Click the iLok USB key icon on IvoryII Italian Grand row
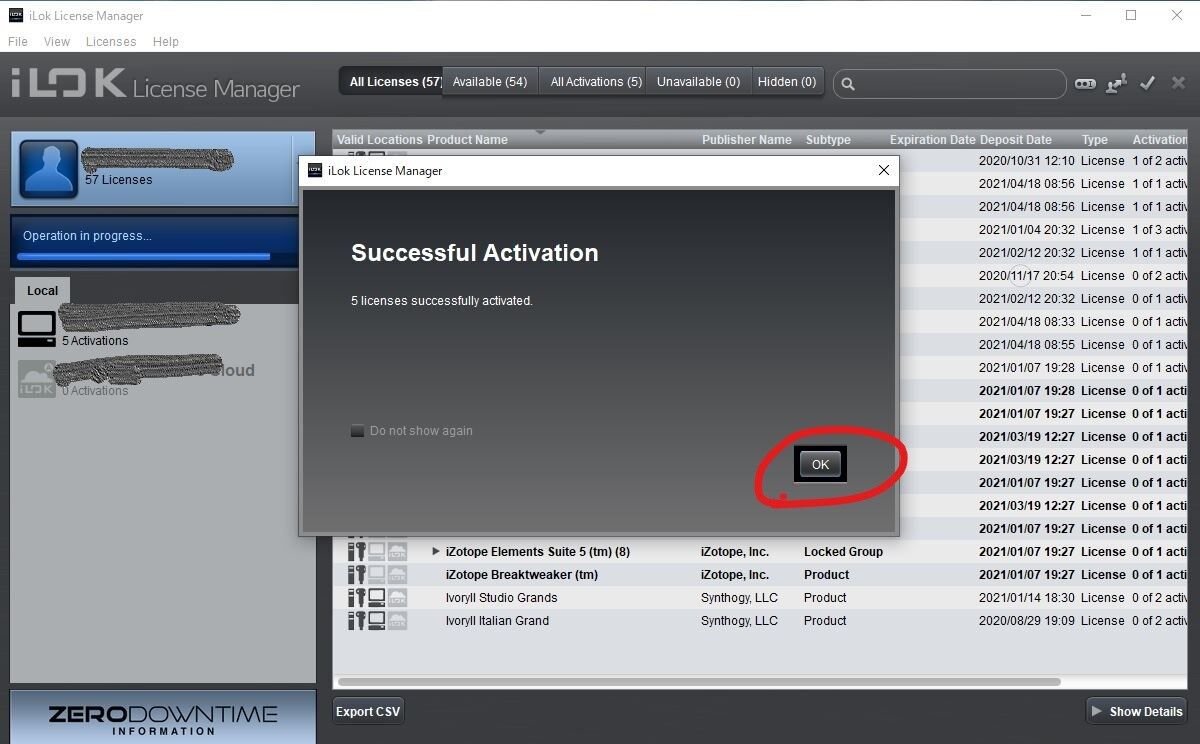This screenshot has width=1200, height=744. pos(356,621)
